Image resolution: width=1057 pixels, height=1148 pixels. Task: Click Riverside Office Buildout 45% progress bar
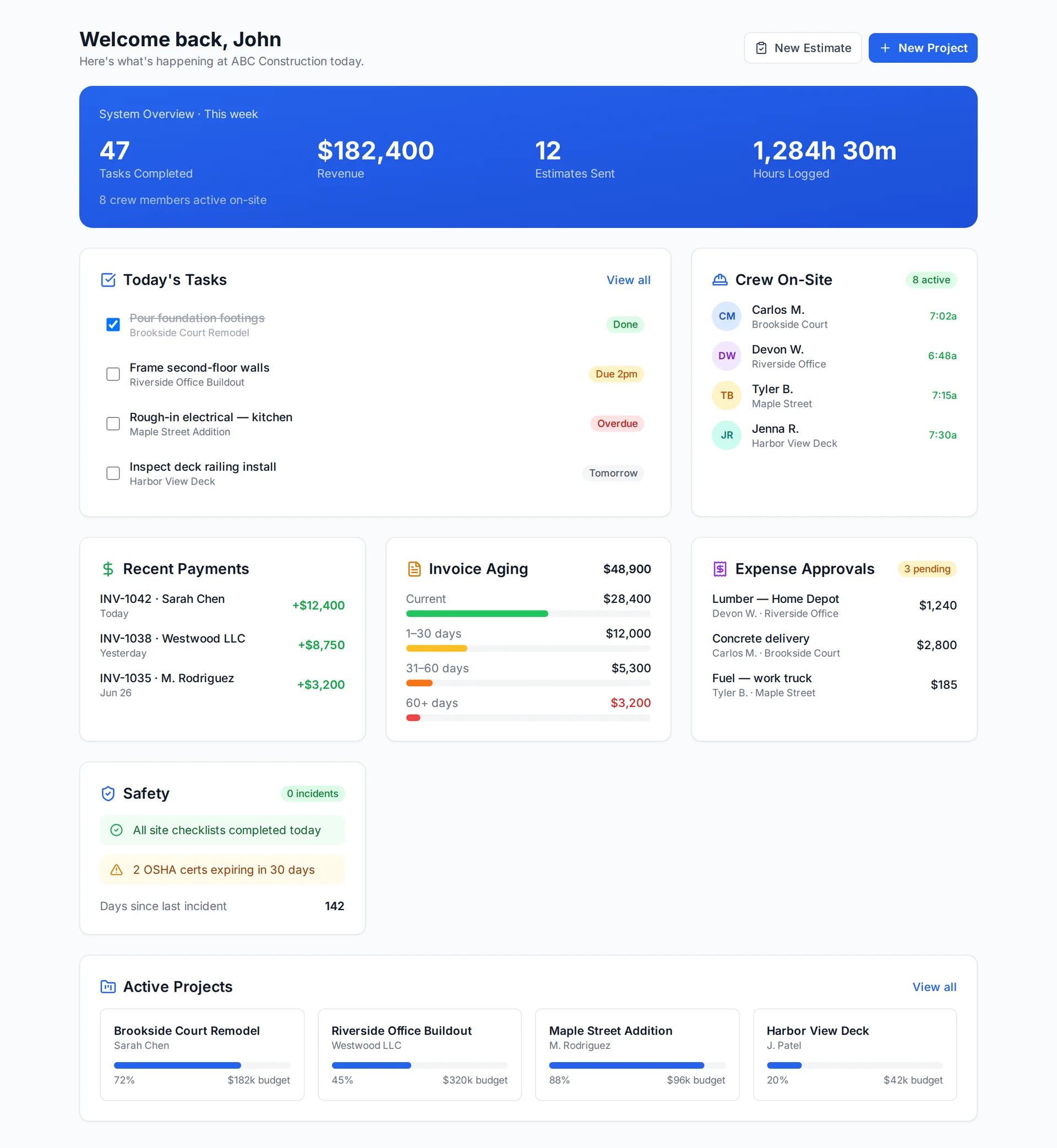point(419,1065)
